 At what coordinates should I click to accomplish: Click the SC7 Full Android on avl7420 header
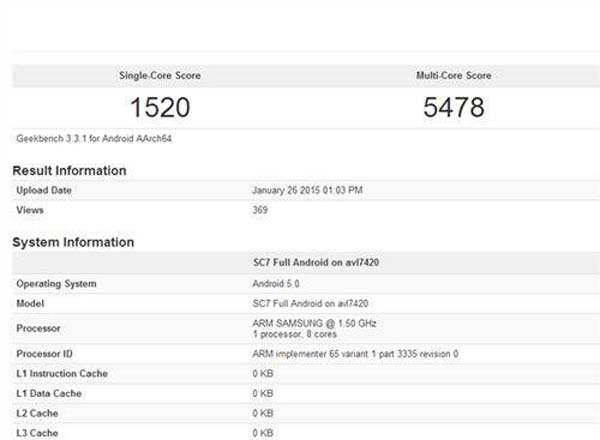pyautogui.click(x=316, y=262)
